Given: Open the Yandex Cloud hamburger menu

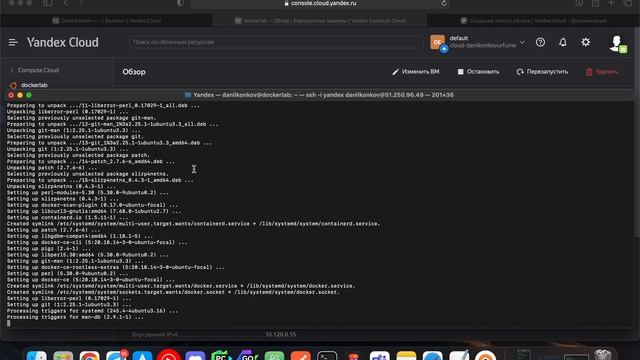Looking at the screenshot, I should click(13, 42).
